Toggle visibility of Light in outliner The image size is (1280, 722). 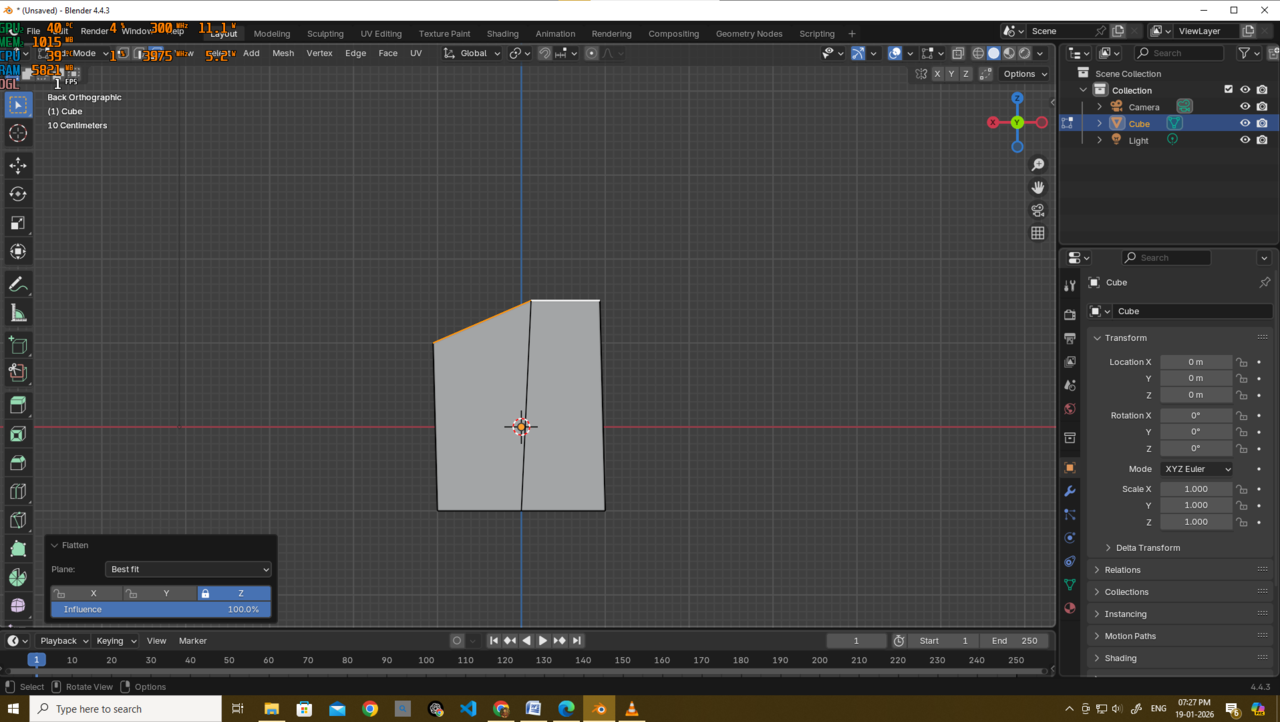pos(1245,140)
